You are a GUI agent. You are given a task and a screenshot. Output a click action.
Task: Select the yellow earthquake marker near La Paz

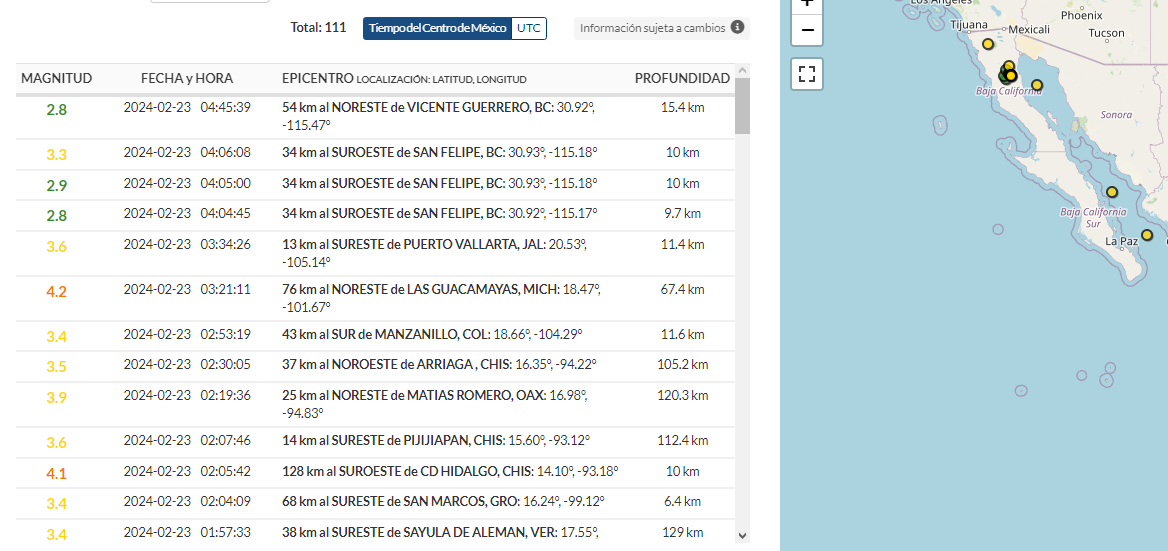pos(1147,235)
